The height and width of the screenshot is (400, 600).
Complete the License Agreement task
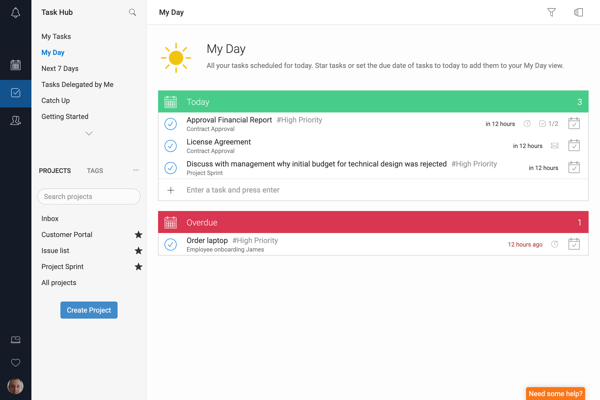(x=171, y=146)
